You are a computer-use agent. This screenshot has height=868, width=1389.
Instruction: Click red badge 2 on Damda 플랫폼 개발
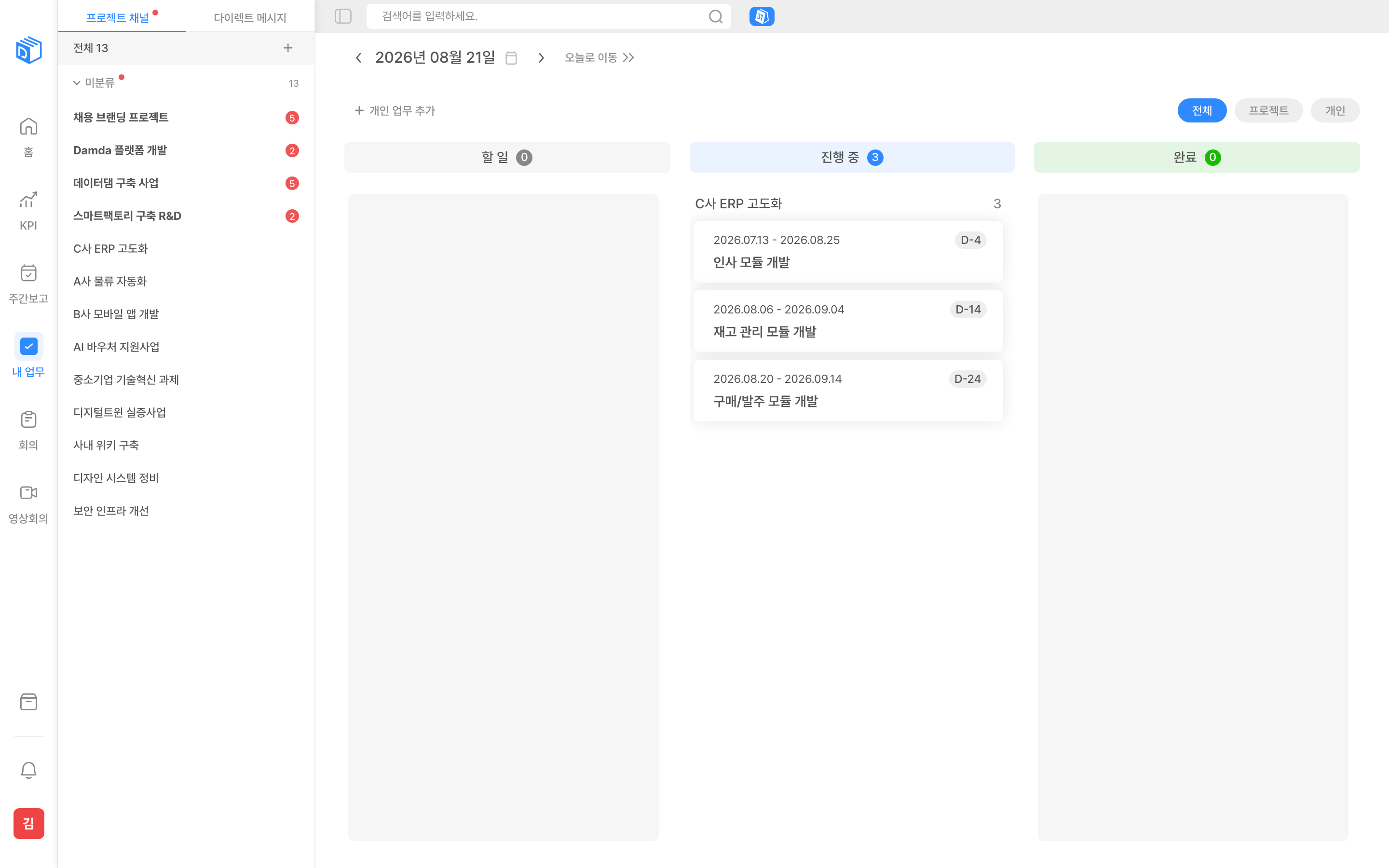[x=292, y=150]
